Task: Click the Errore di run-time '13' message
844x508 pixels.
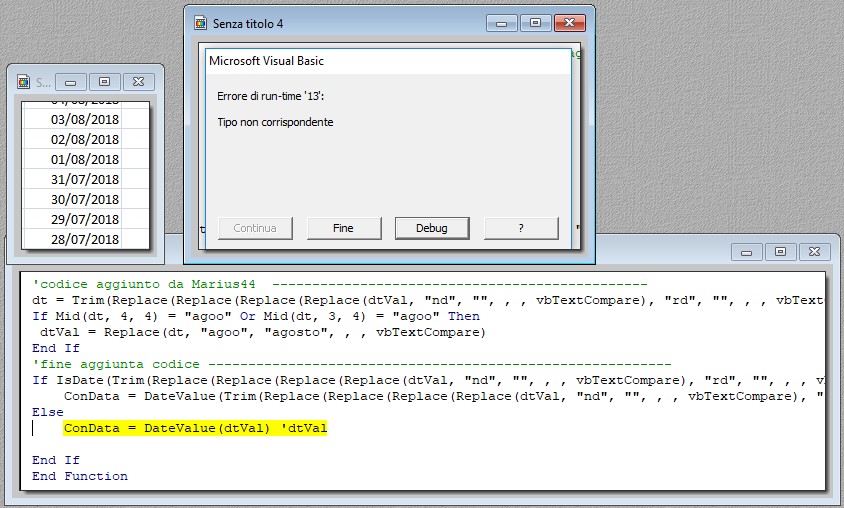Action: pyautogui.click(x=271, y=96)
